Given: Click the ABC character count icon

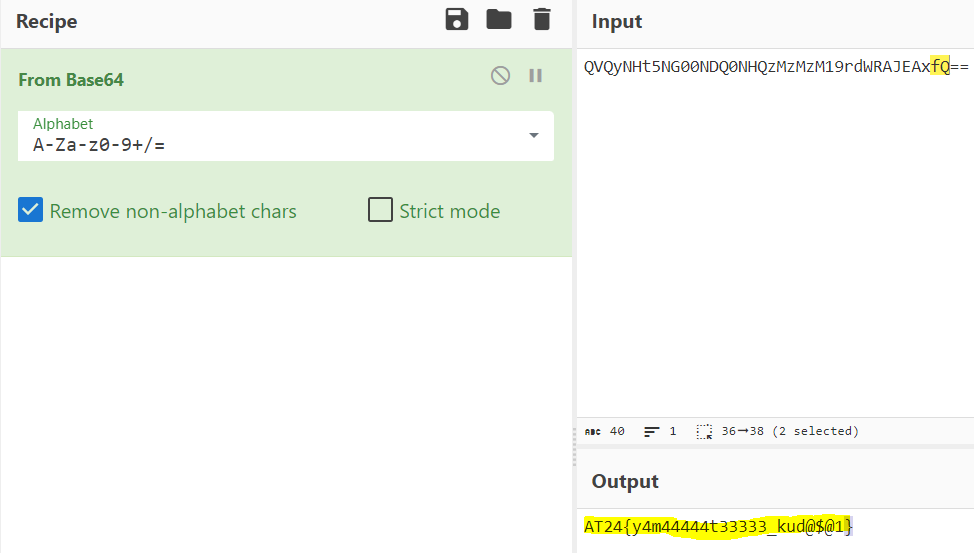Looking at the screenshot, I should [x=592, y=431].
